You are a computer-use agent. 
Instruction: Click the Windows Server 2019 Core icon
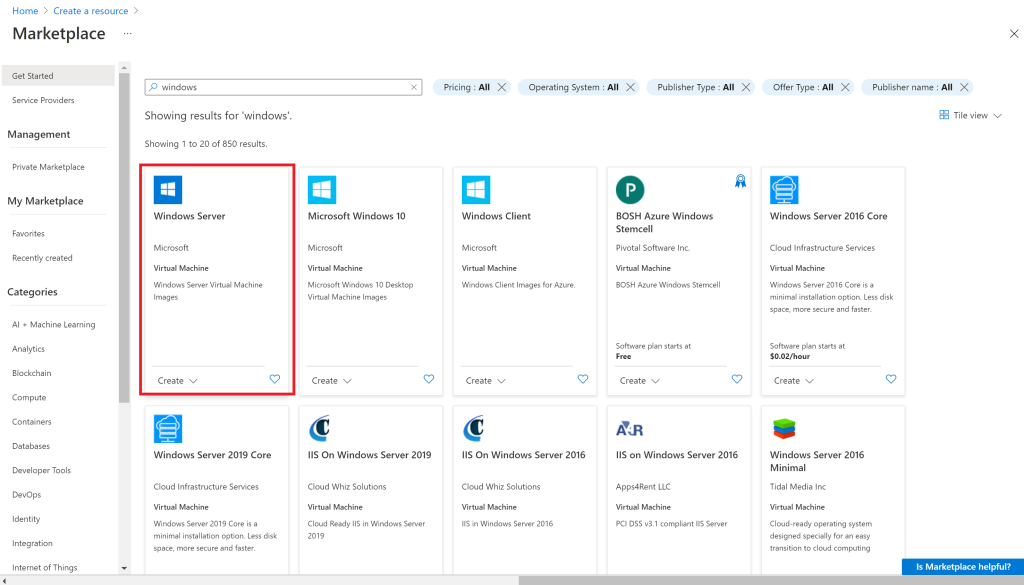[168, 429]
